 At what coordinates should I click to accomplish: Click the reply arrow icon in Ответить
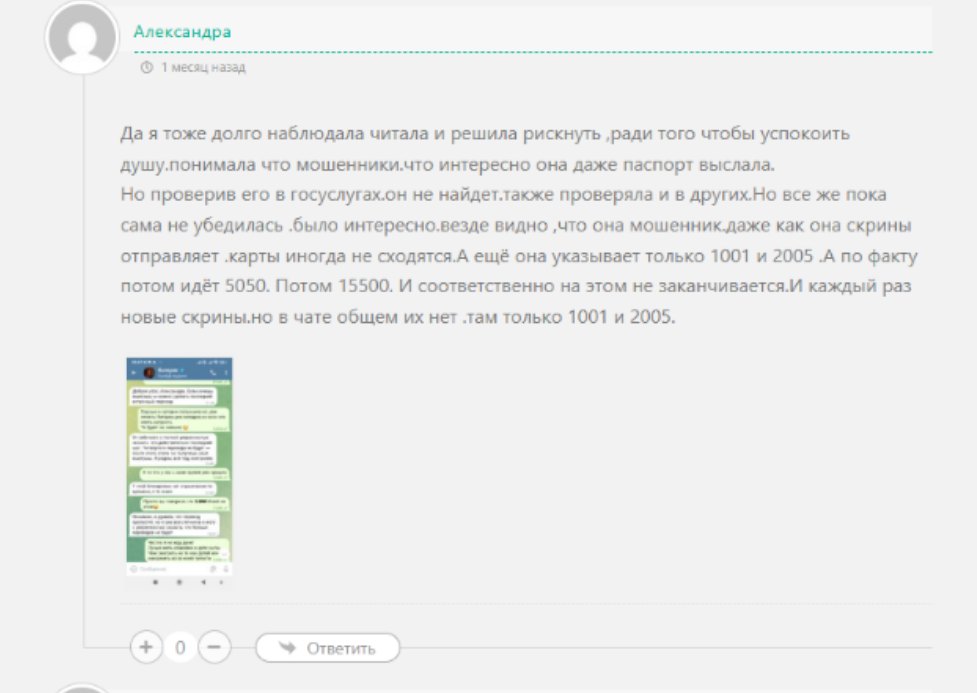(287, 648)
